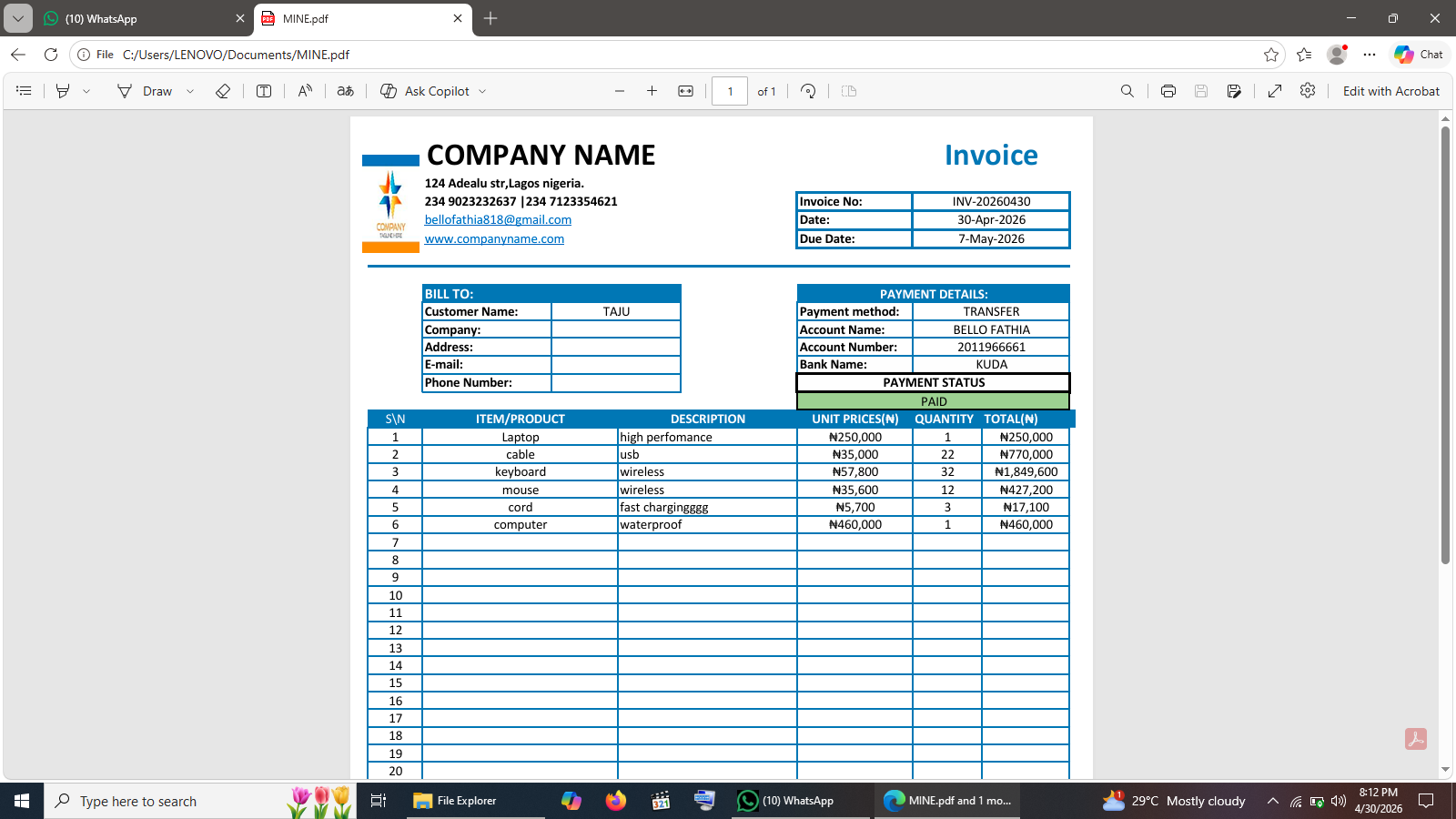Viewport: 1456px width, 819px height.
Task: Open a new browser tab
Action: (490, 18)
